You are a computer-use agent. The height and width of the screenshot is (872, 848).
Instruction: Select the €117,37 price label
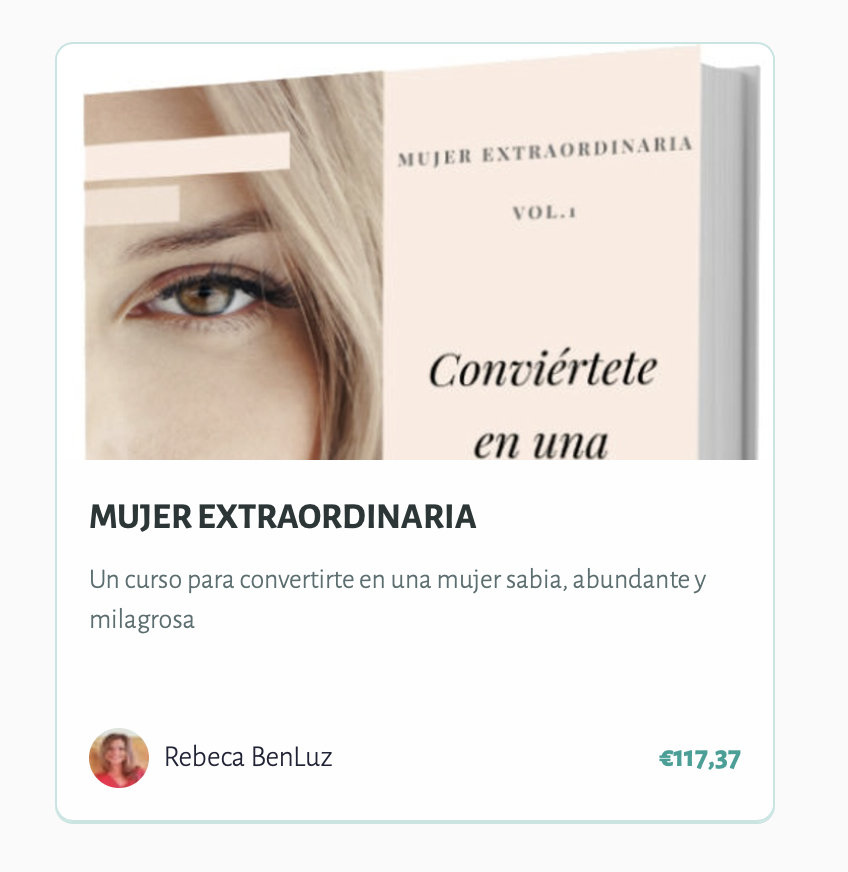coord(700,759)
